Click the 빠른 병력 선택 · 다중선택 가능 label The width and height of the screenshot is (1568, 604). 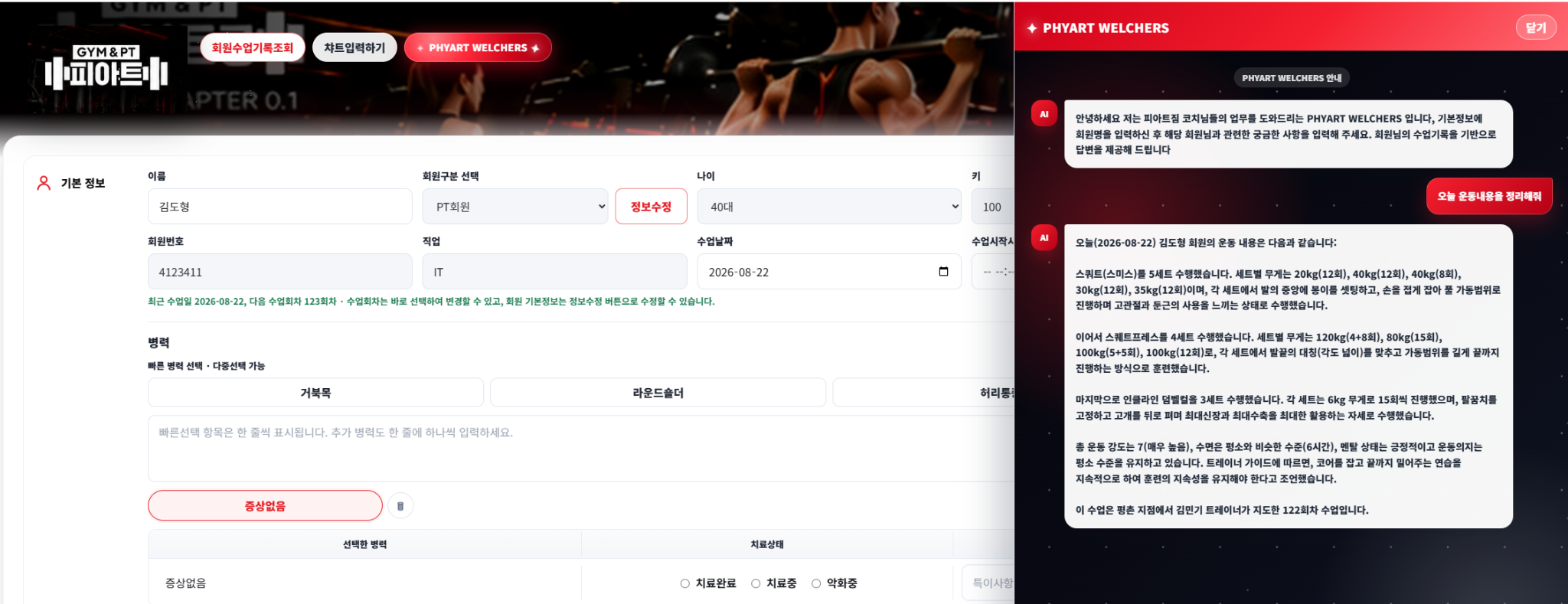tap(206, 366)
